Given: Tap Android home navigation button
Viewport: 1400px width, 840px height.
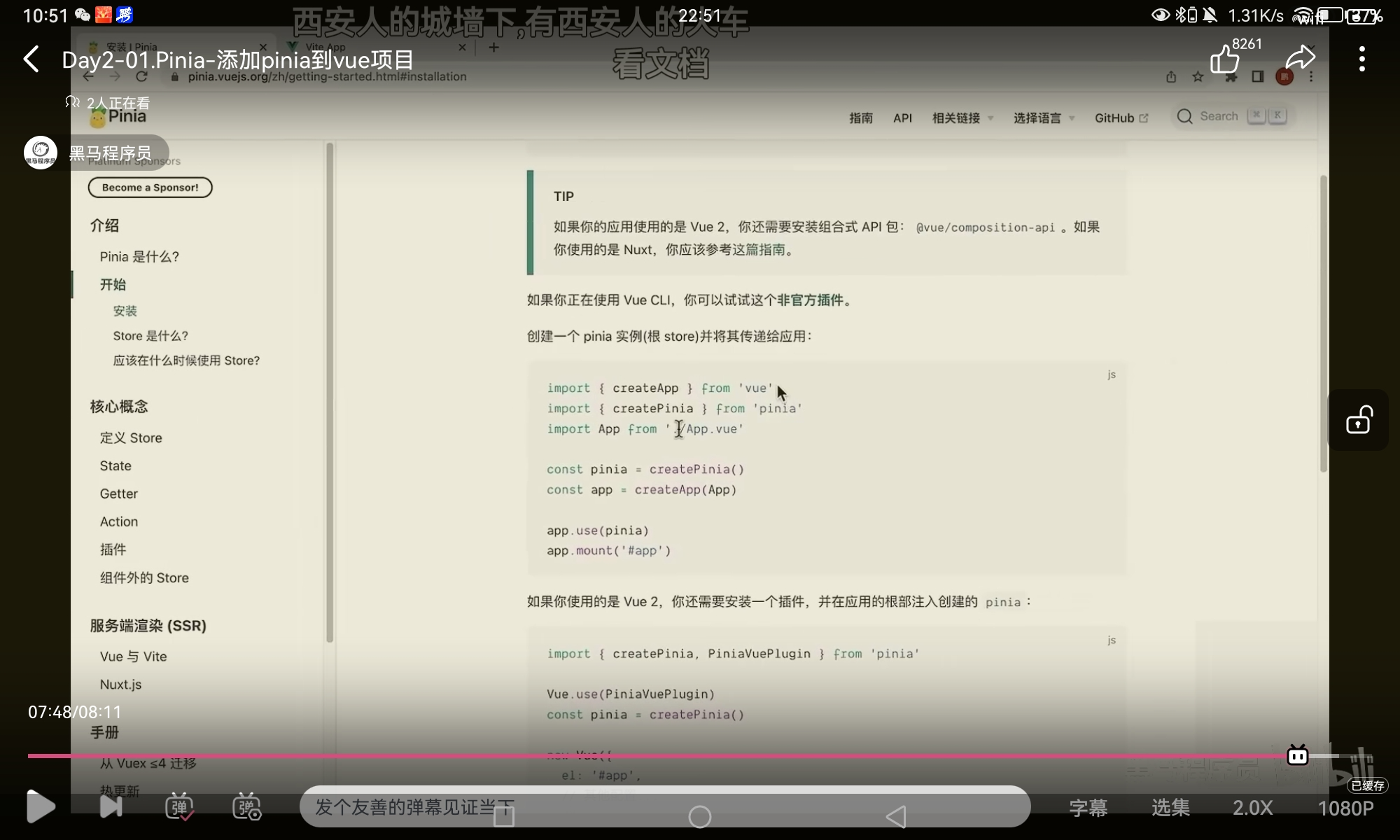Looking at the screenshot, I should pos(700,817).
